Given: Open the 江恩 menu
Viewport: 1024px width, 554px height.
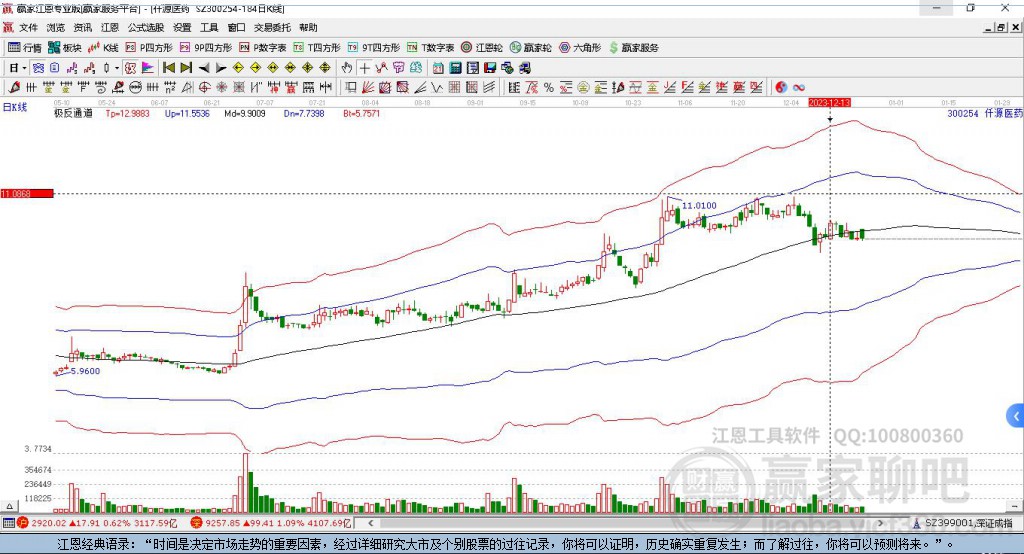Looking at the screenshot, I should 110,27.
